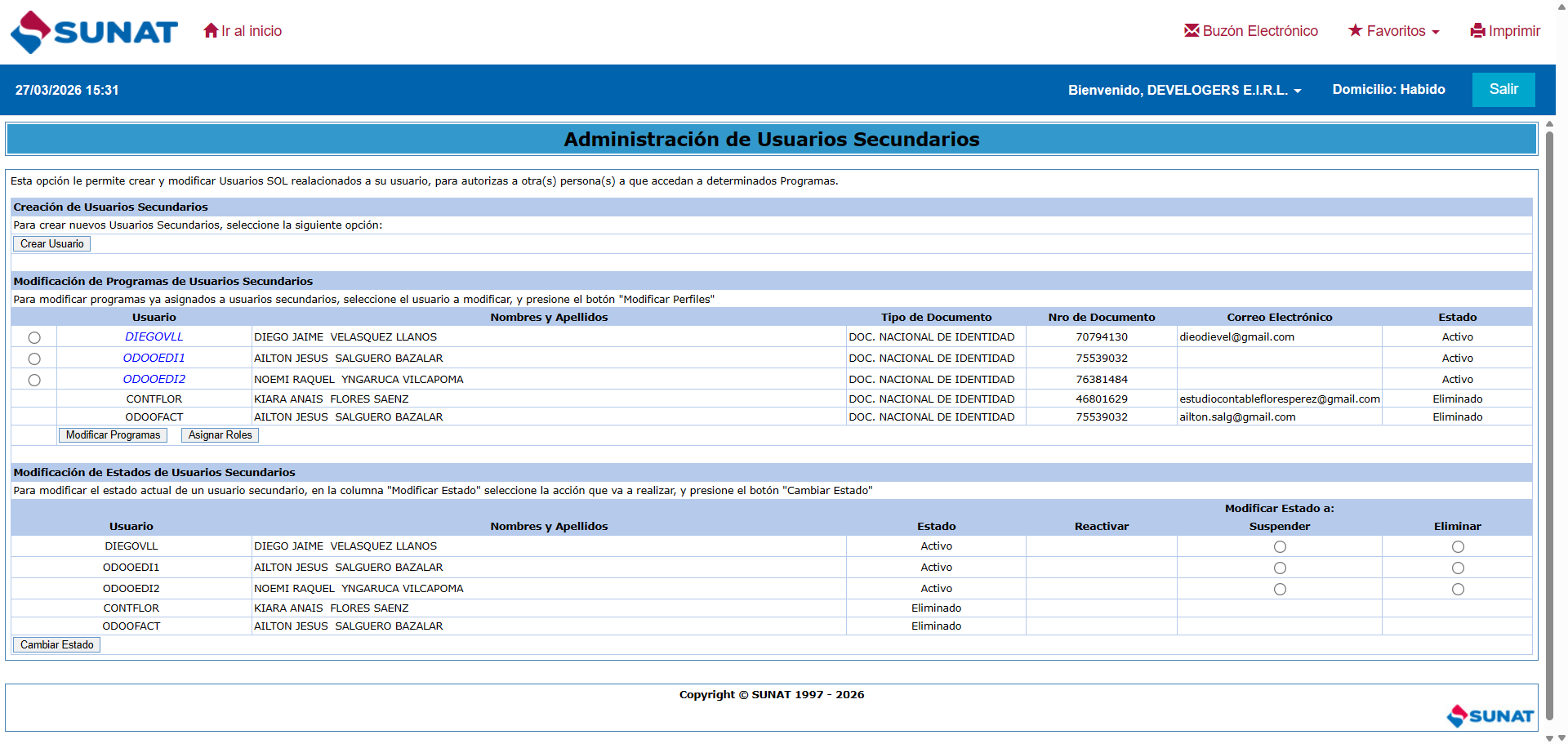Click the Asignar Roles button
This screenshot has height=744, width=1568.
pyautogui.click(x=220, y=435)
